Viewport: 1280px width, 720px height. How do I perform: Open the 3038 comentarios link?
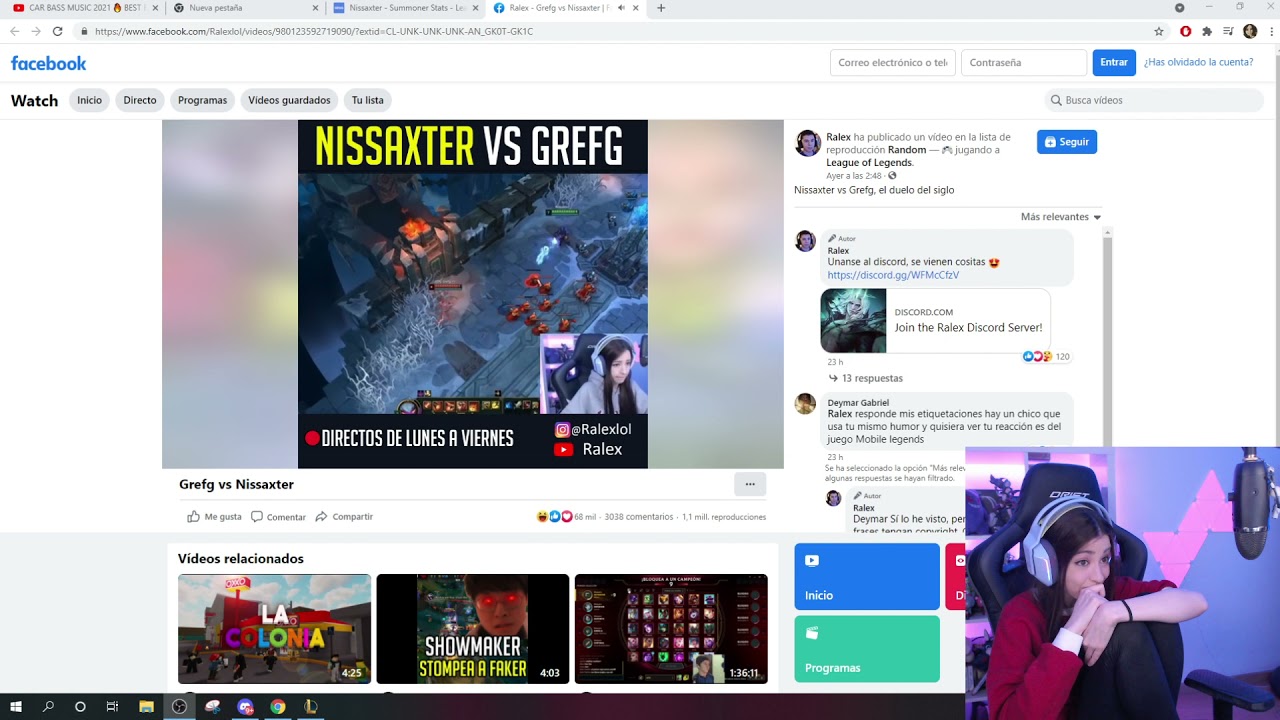click(x=638, y=517)
